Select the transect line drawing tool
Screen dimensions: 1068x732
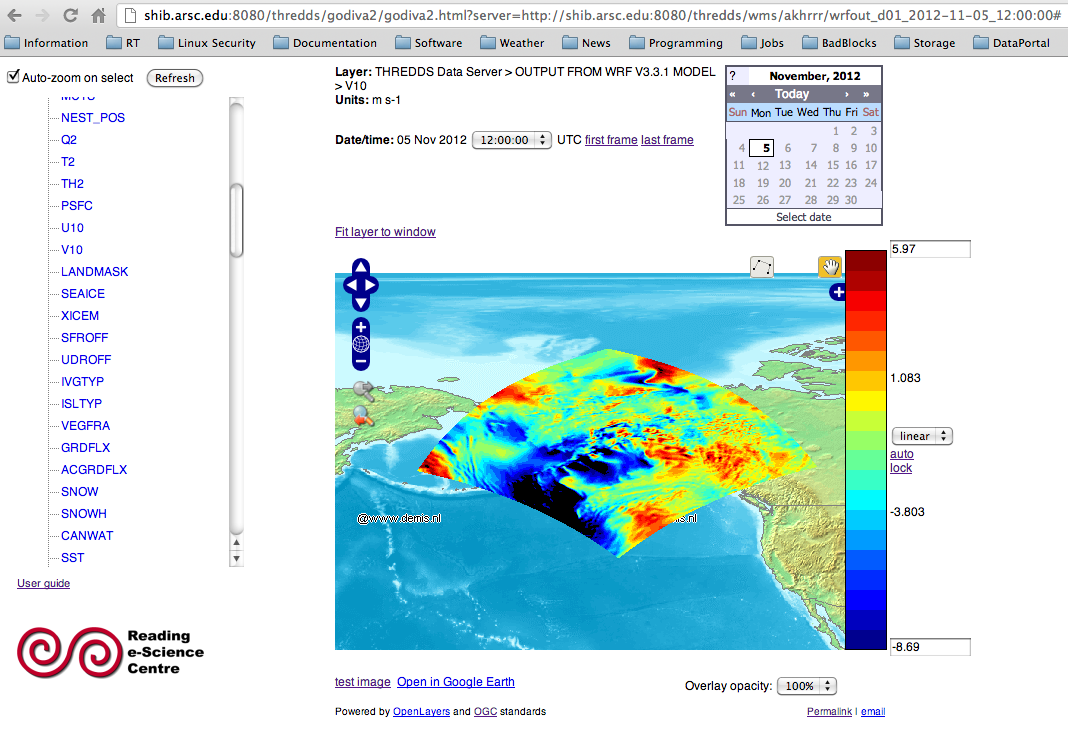tap(762, 267)
